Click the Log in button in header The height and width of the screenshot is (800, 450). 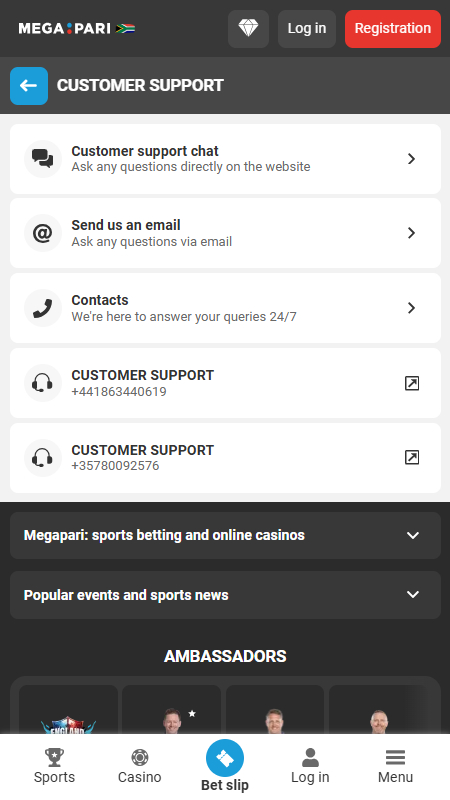click(307, 29)
